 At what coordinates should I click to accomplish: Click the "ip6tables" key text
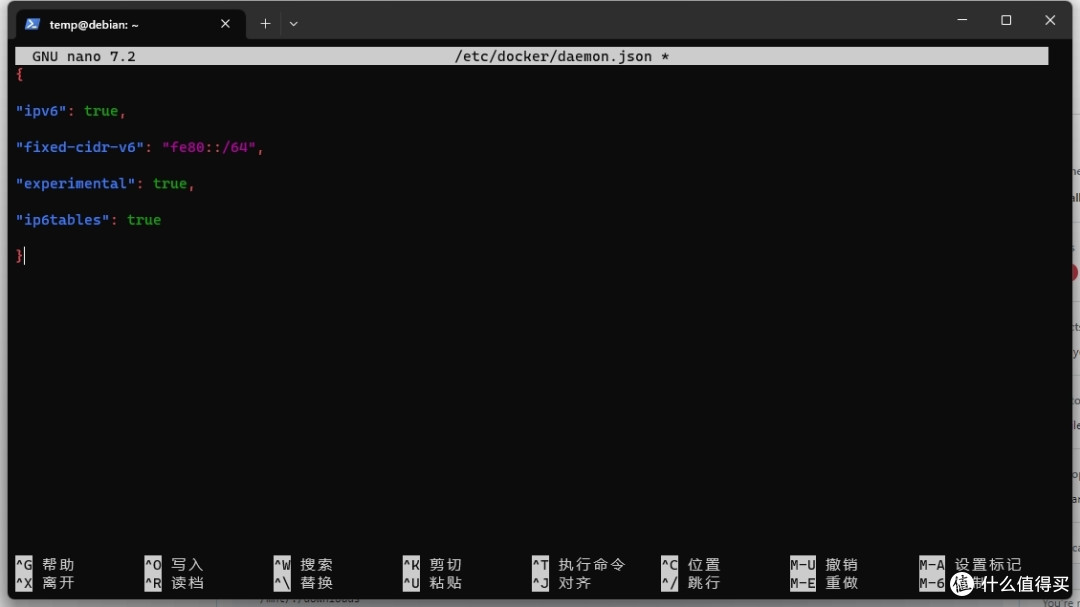click(62, 220)
